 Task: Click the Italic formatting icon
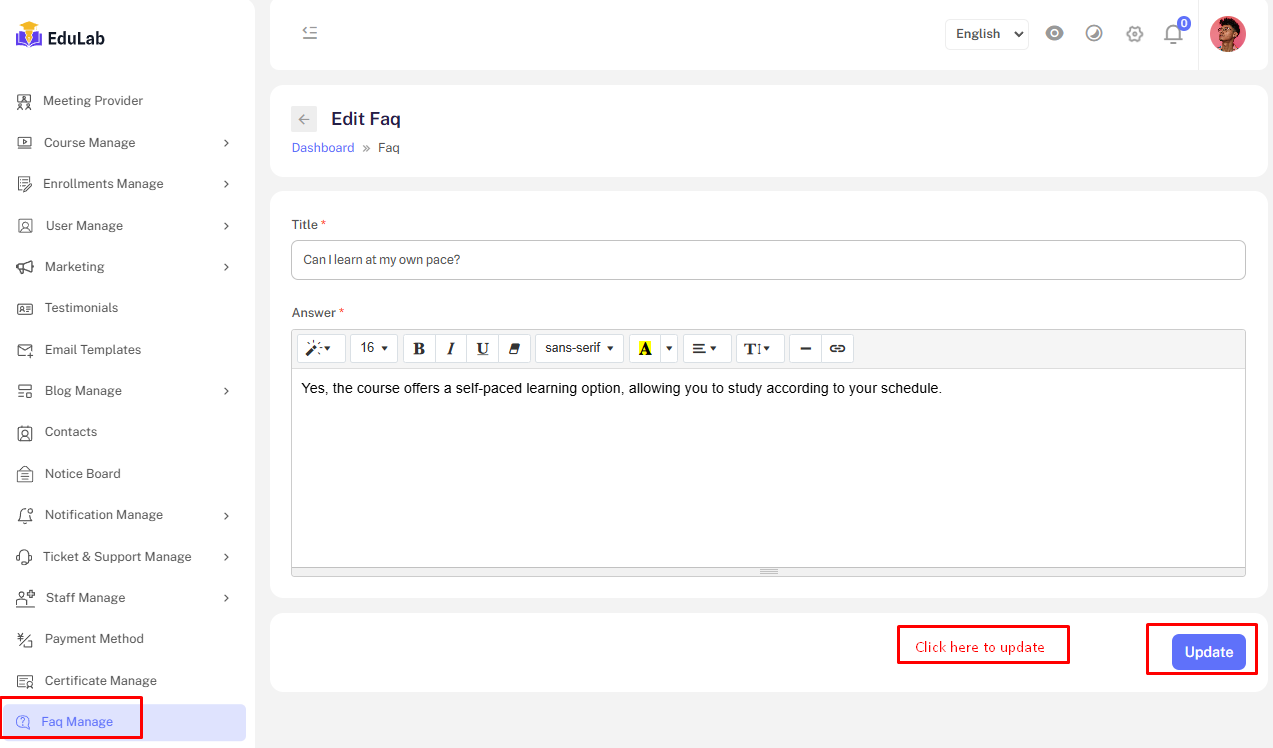[x=451, y=348]
